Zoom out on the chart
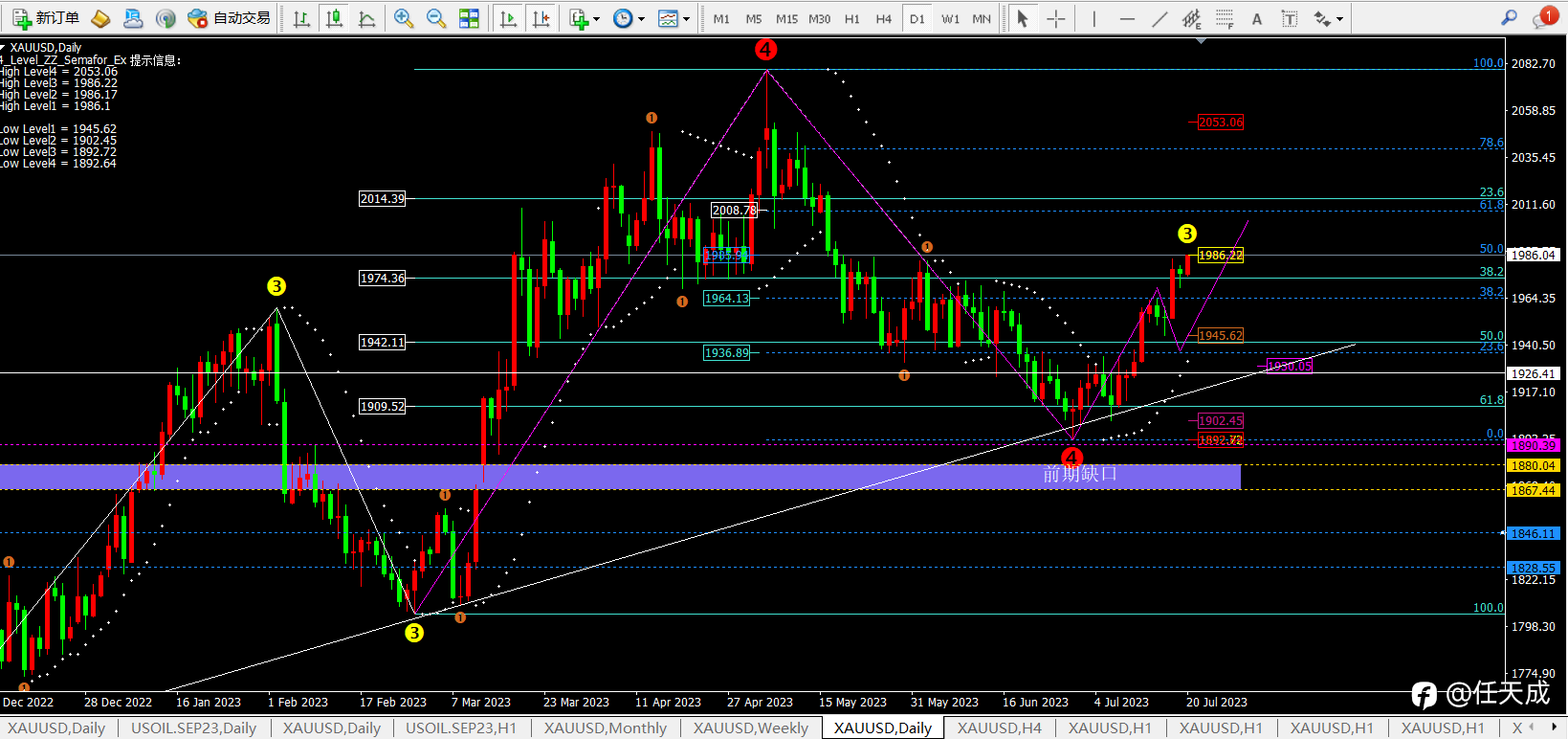 coord(436,18)
